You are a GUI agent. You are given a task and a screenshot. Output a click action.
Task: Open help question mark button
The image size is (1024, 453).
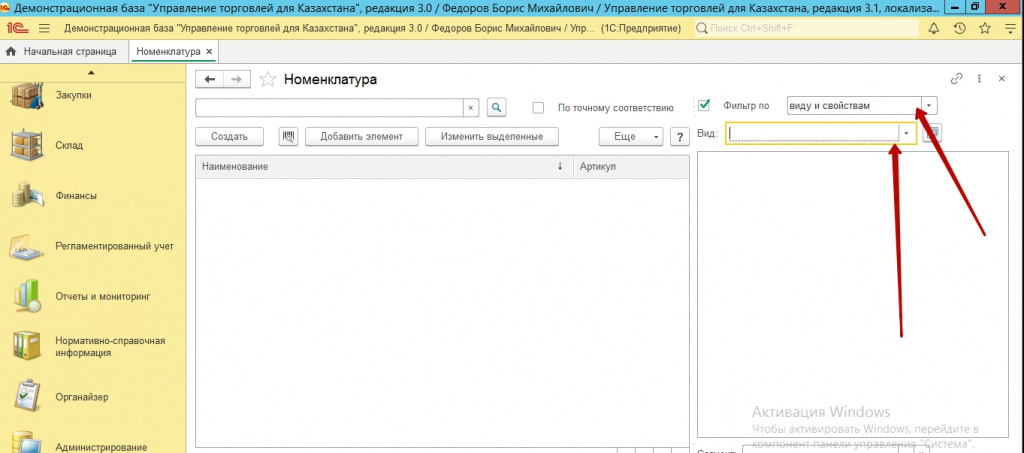(679, 136)
